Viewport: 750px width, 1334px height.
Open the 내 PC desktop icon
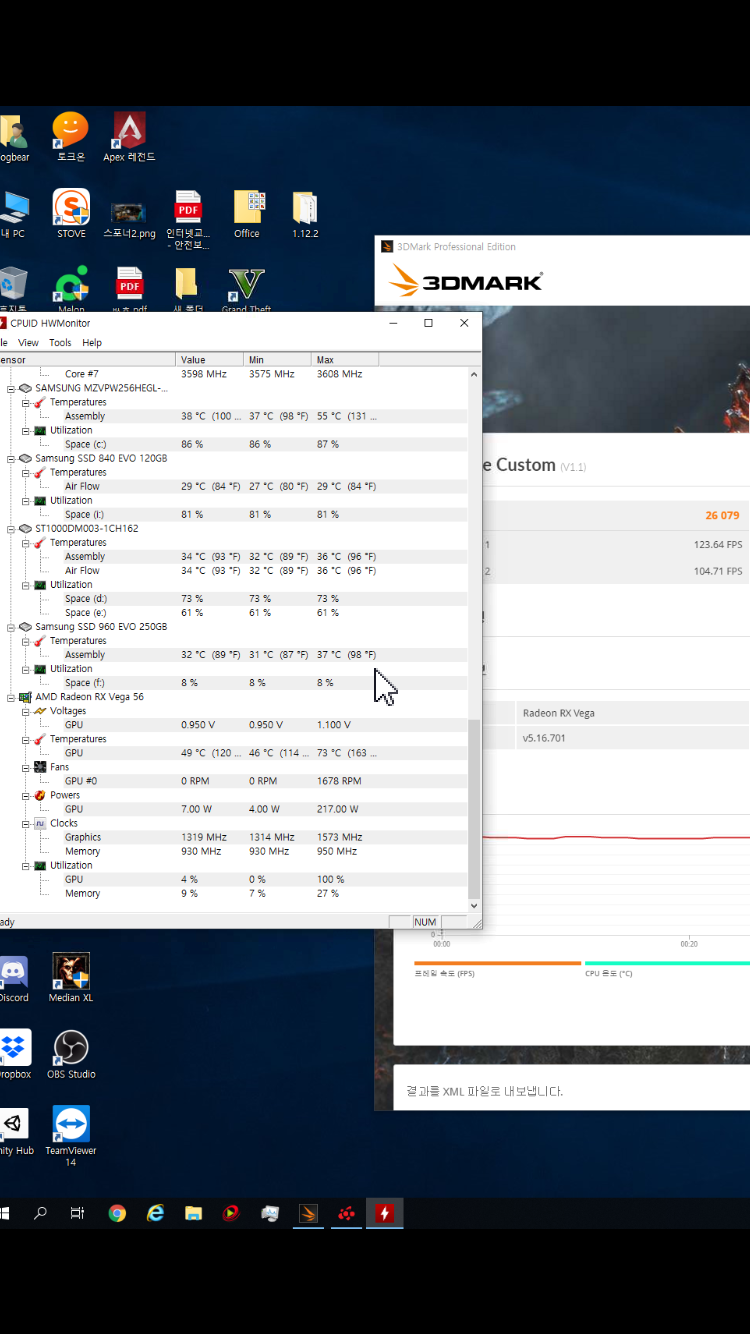[13, 214]
